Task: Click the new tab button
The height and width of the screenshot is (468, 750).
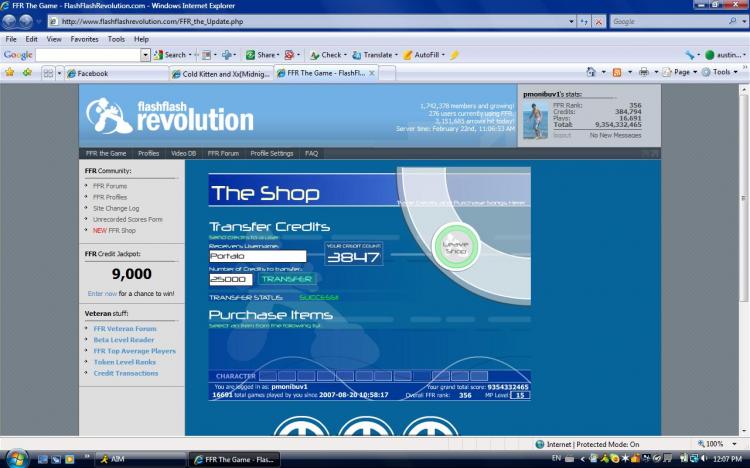Action: (x=387, y=74)
